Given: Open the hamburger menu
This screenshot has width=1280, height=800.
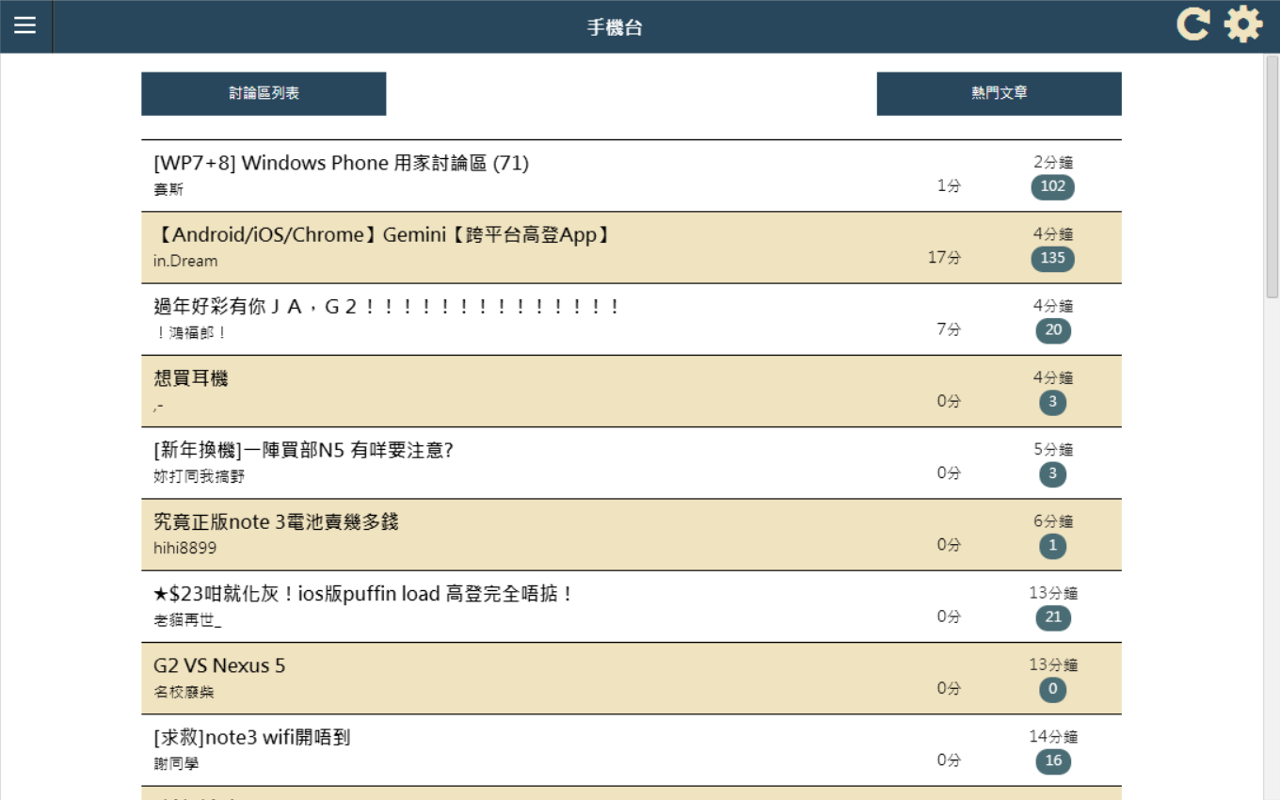Looking at the screenshot, I should click(x=25, y=26).
